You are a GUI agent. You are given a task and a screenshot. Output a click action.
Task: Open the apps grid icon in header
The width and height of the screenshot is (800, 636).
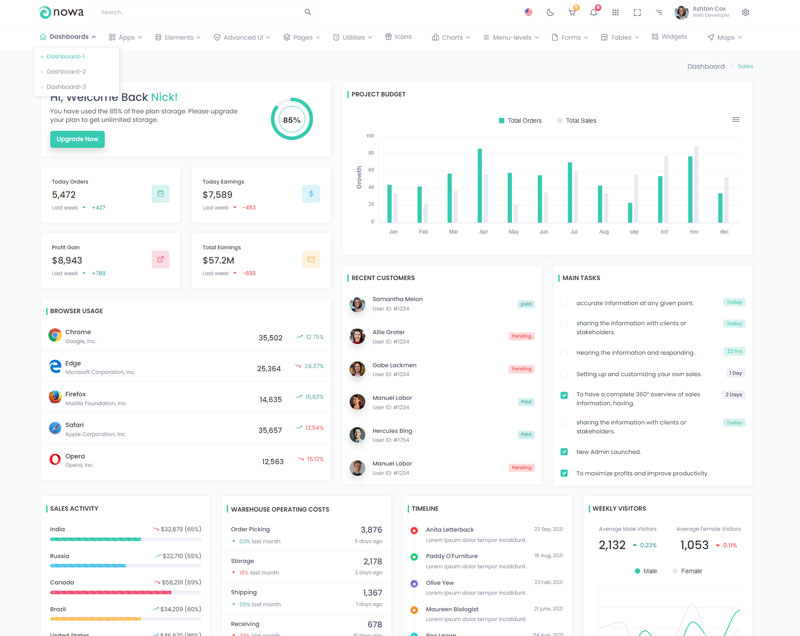tap(615, 12)
